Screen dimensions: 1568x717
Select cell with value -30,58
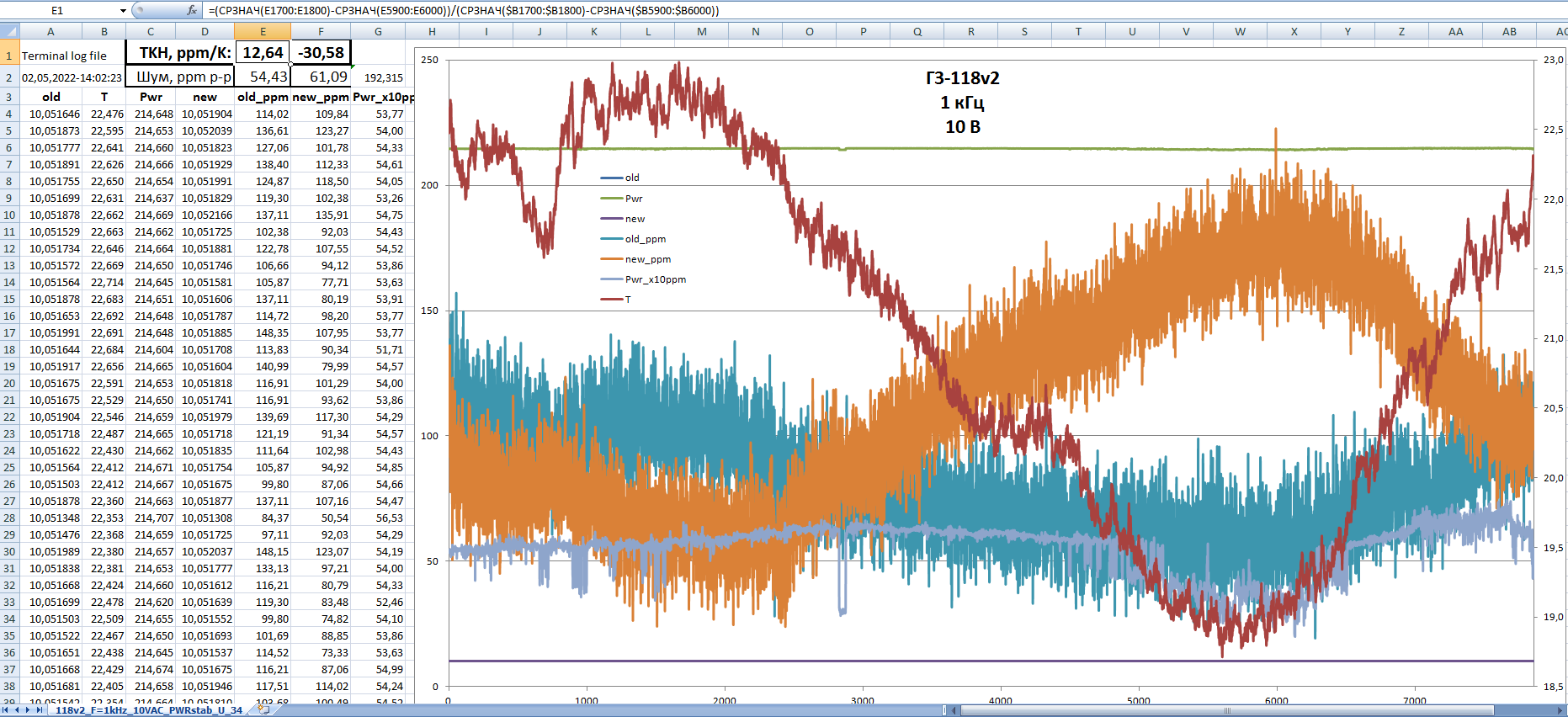point(321,52)
